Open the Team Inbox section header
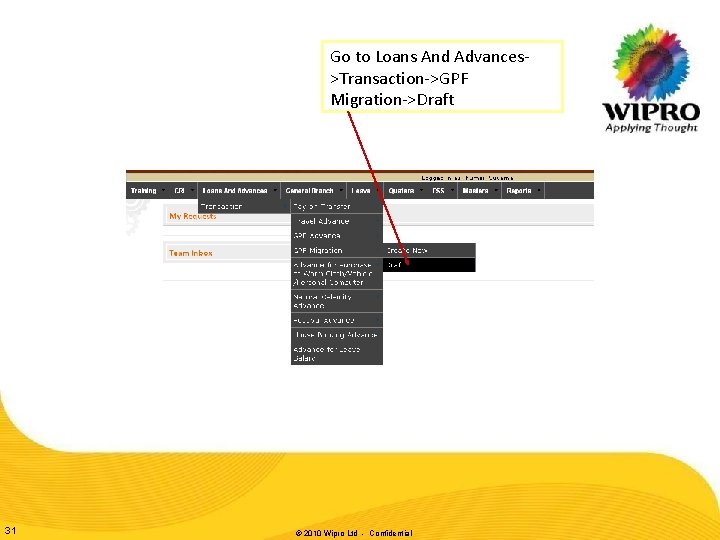This screenshot has height=540, width=720. click(191, 253)
